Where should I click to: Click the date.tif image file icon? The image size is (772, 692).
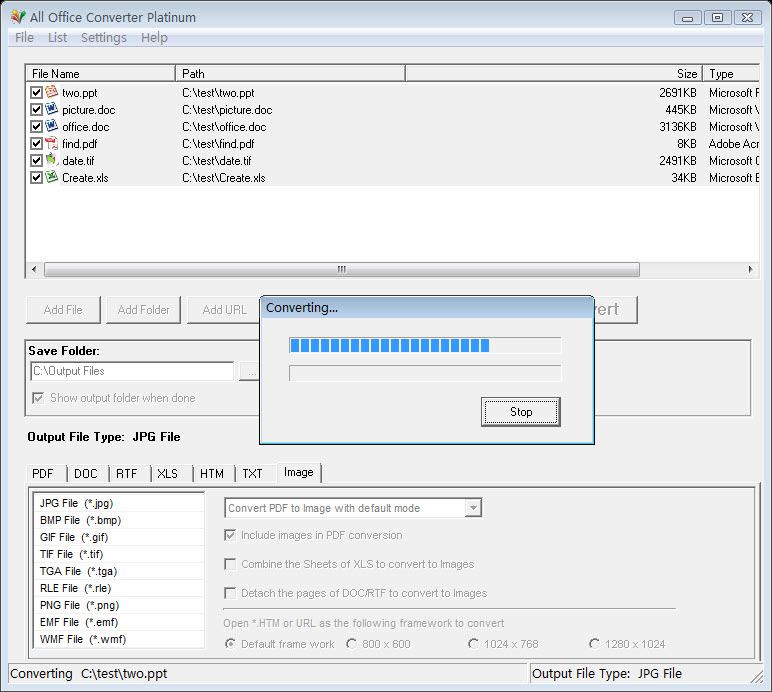coord(52,160)
